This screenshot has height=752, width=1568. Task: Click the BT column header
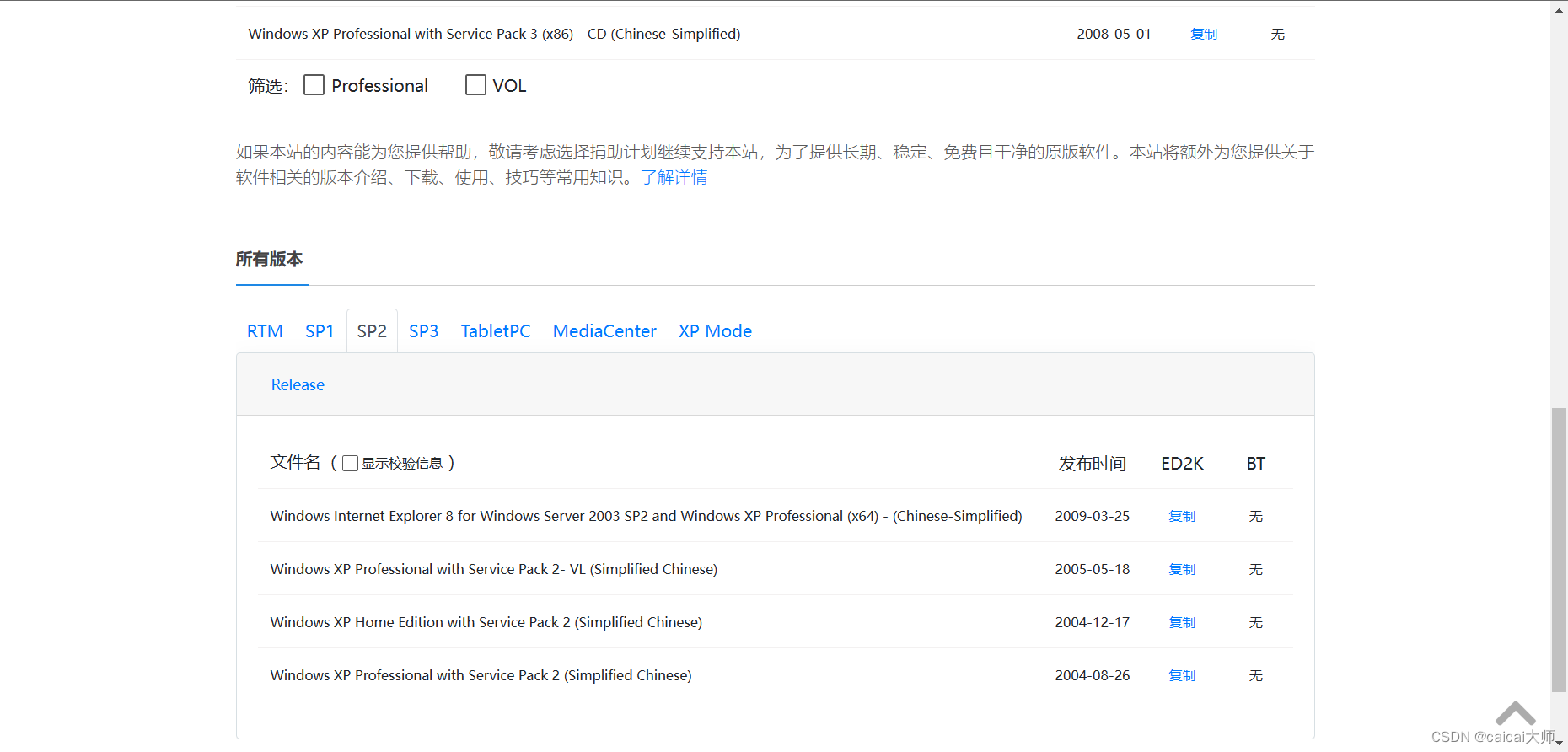coord(1255,464)
